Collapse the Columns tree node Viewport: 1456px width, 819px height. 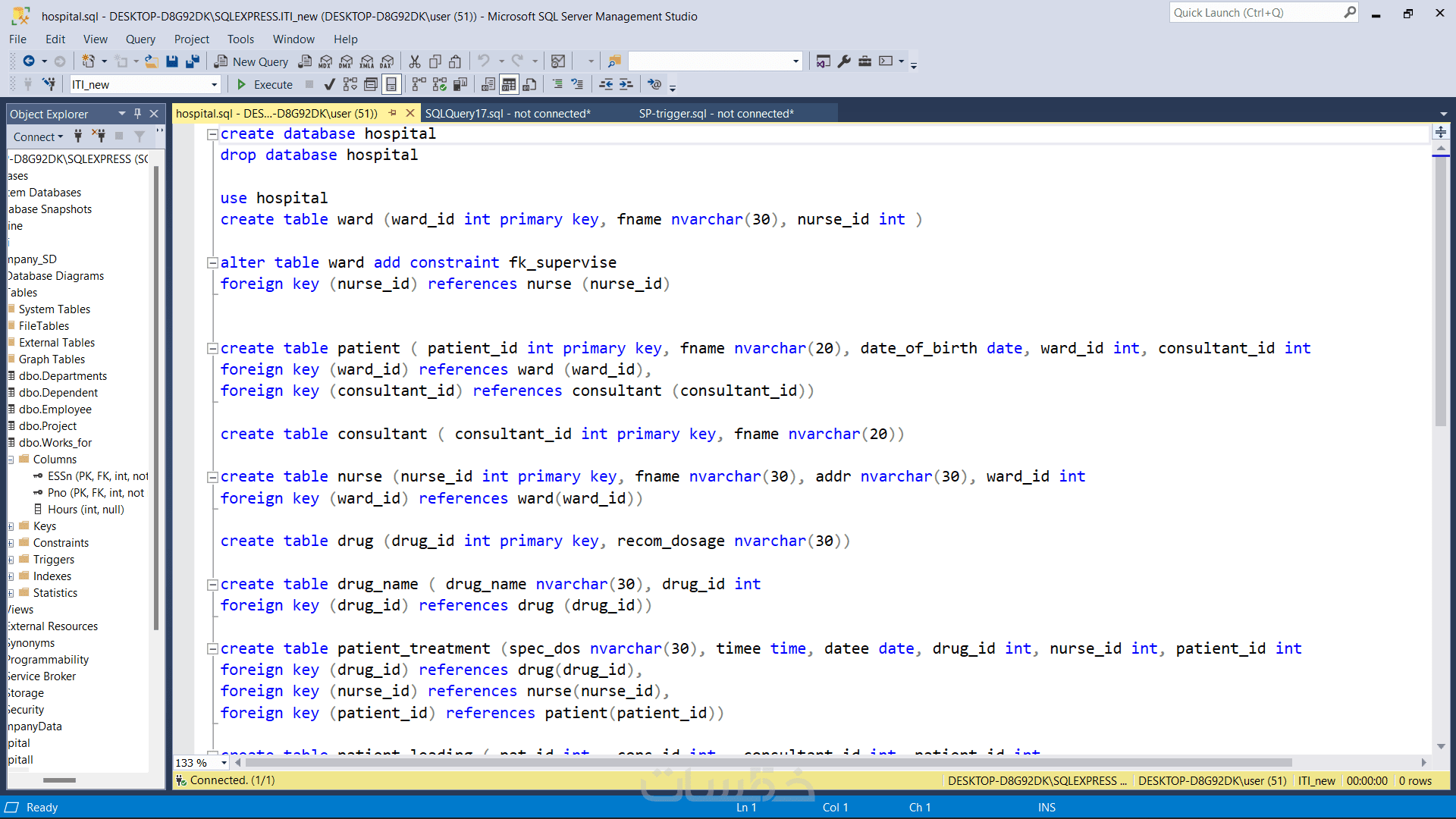click(11, 460)
